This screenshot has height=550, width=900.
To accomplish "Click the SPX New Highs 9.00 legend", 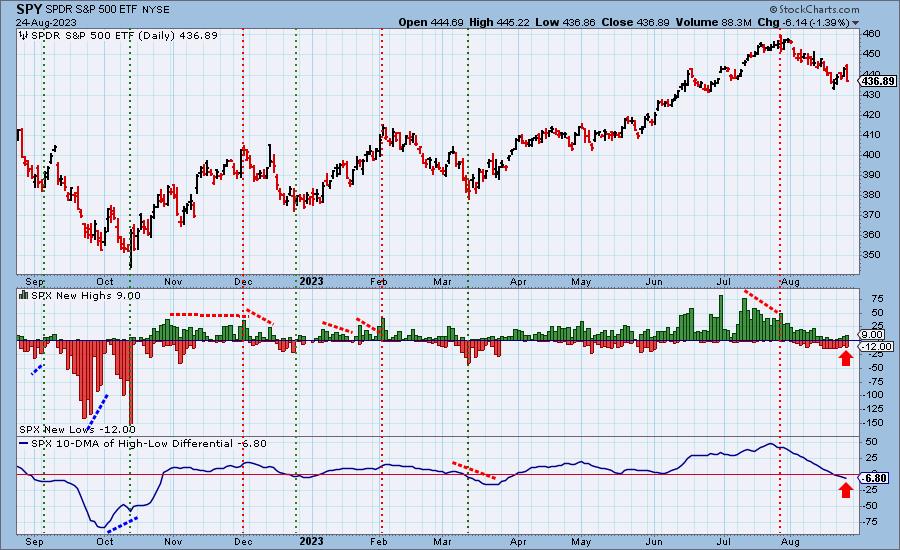I will click(x=86, y=295).
